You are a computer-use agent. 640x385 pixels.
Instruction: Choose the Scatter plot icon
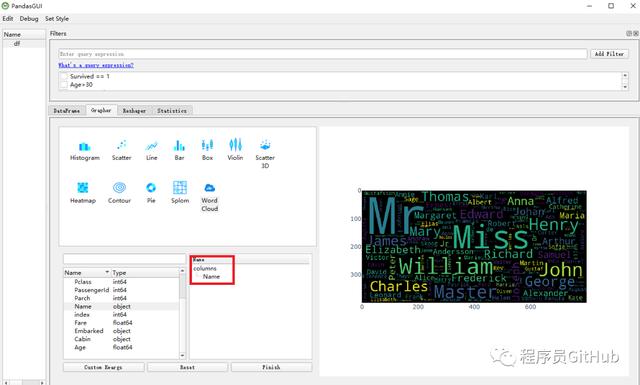pos(122,145)
